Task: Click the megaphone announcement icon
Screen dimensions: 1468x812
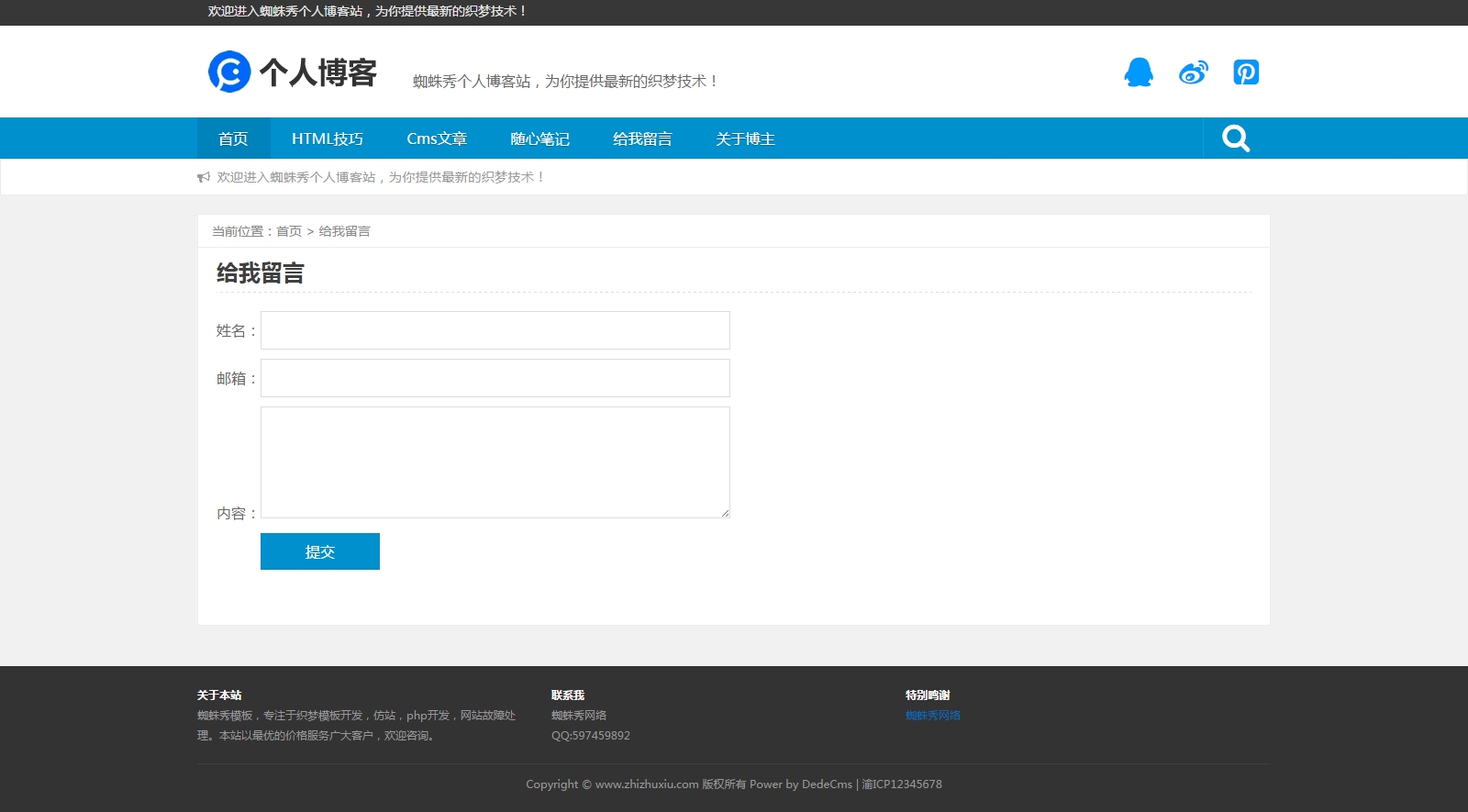Action: click(x=204, y=177)
